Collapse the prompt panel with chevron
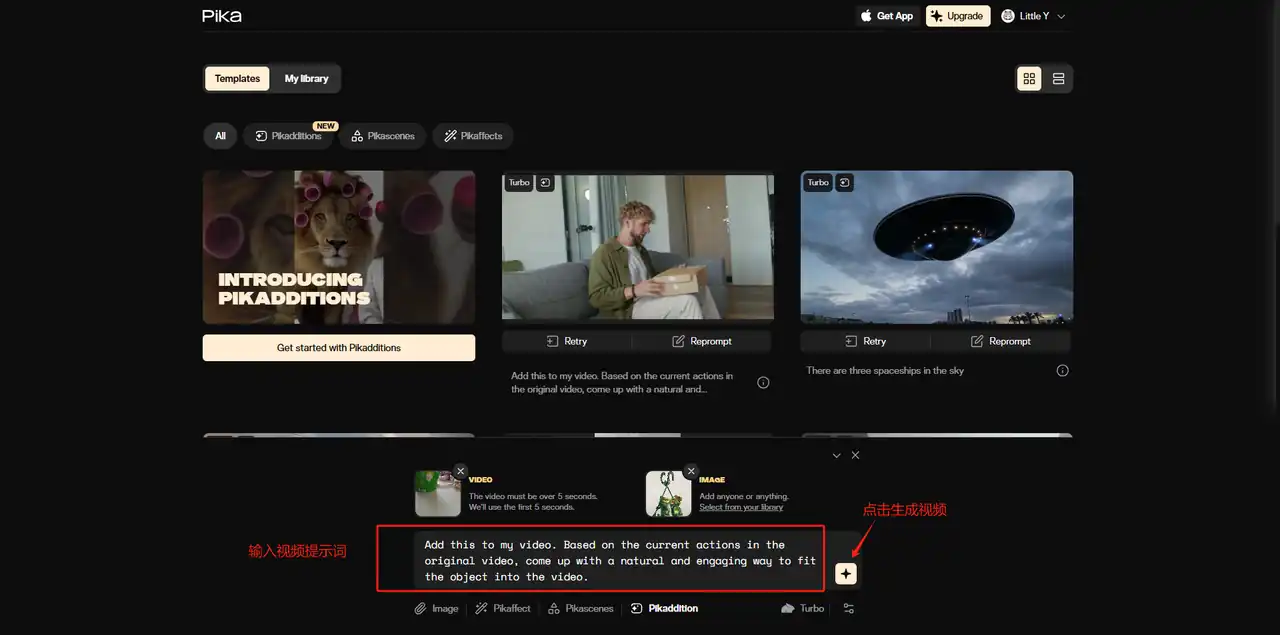Viewport: 1280px width, 635px height. [837, 455]
